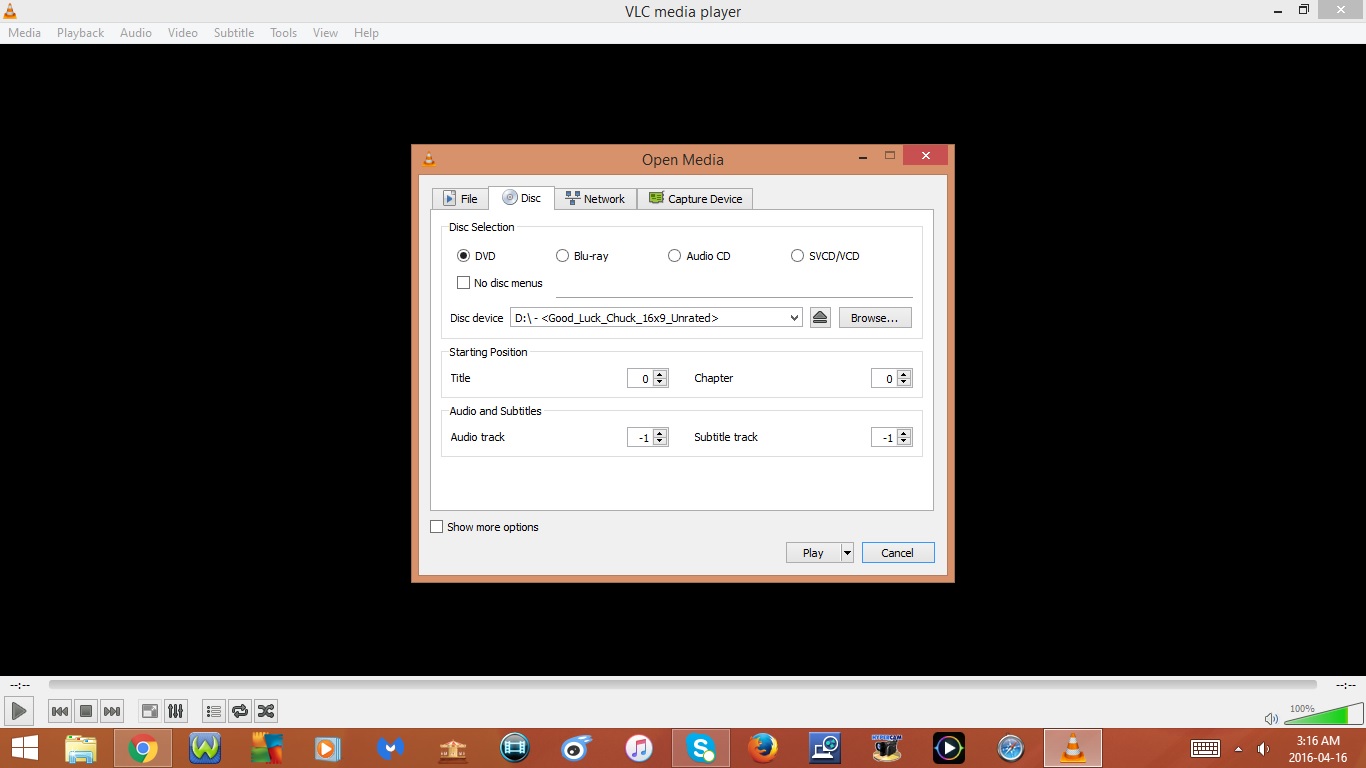1366x768 pixels.
Task: Open the Tools menu
Action: pos(284,33)
